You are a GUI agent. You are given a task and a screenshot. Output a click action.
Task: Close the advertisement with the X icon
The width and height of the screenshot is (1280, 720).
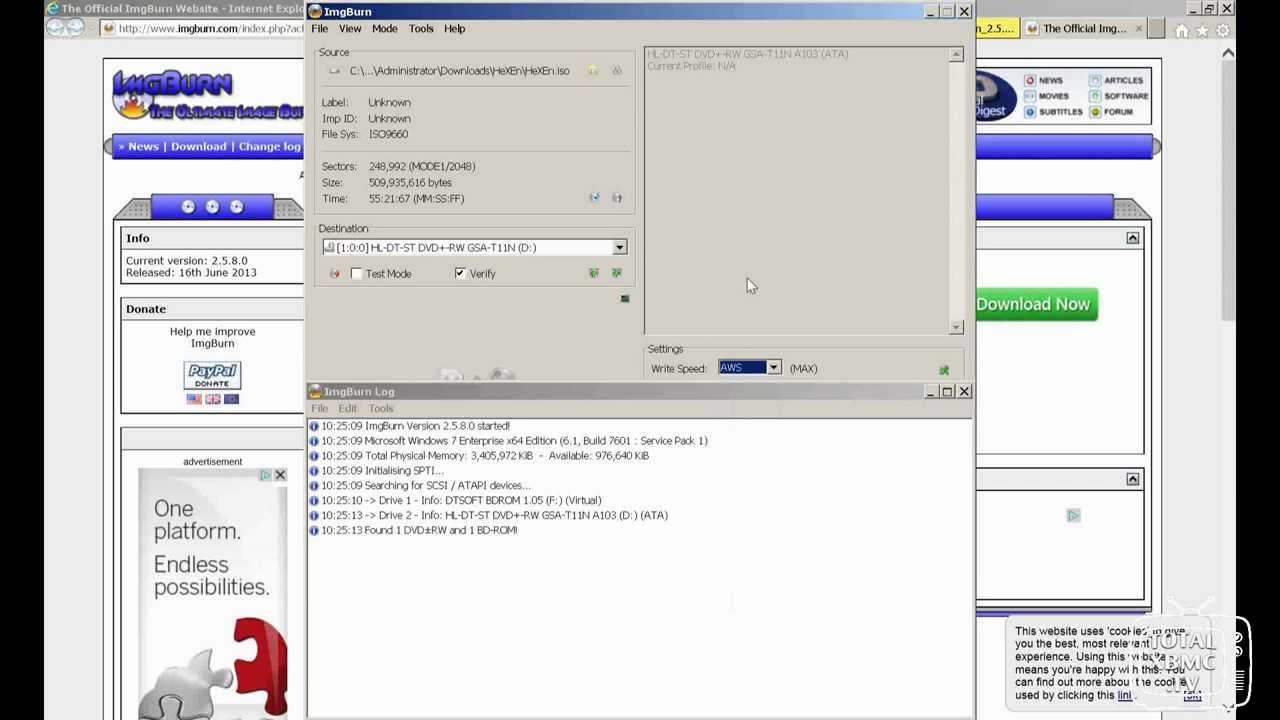[x=280, y=475]
